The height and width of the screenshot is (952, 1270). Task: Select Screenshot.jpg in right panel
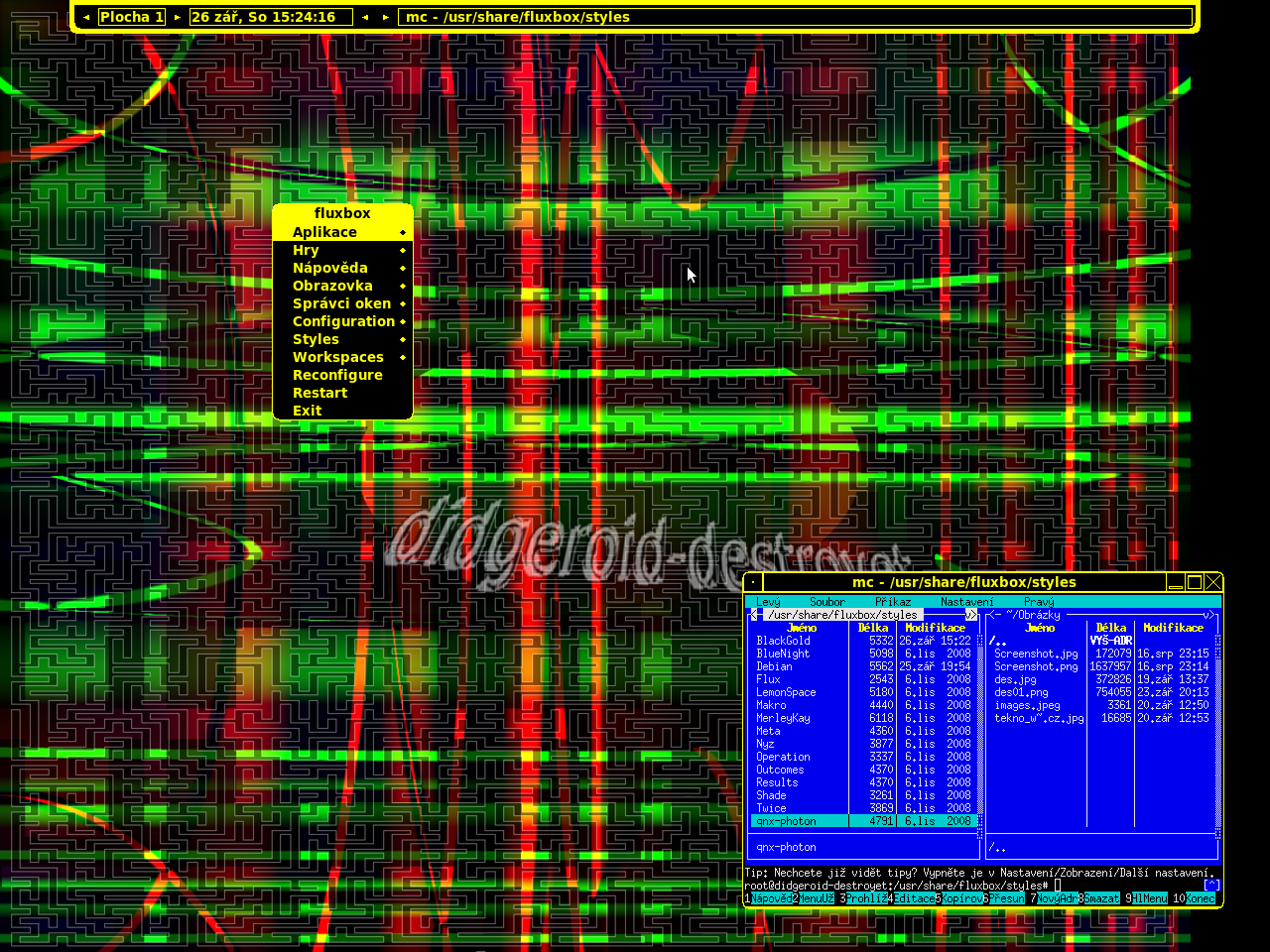pos(1101,654)
